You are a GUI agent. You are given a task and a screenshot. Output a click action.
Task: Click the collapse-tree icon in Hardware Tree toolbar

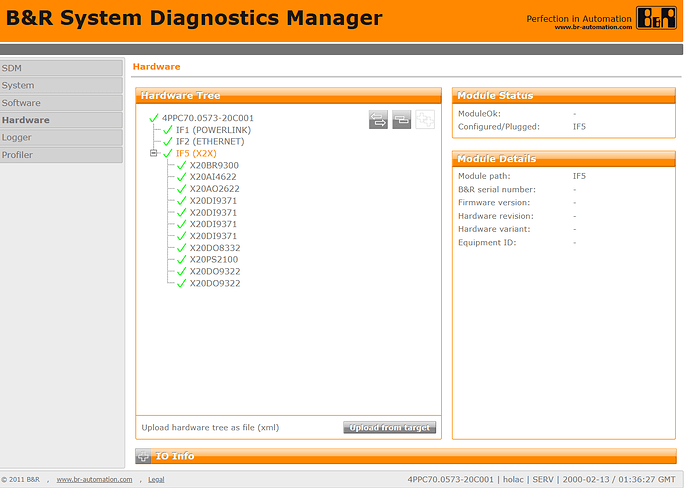(x=401, y=120)
